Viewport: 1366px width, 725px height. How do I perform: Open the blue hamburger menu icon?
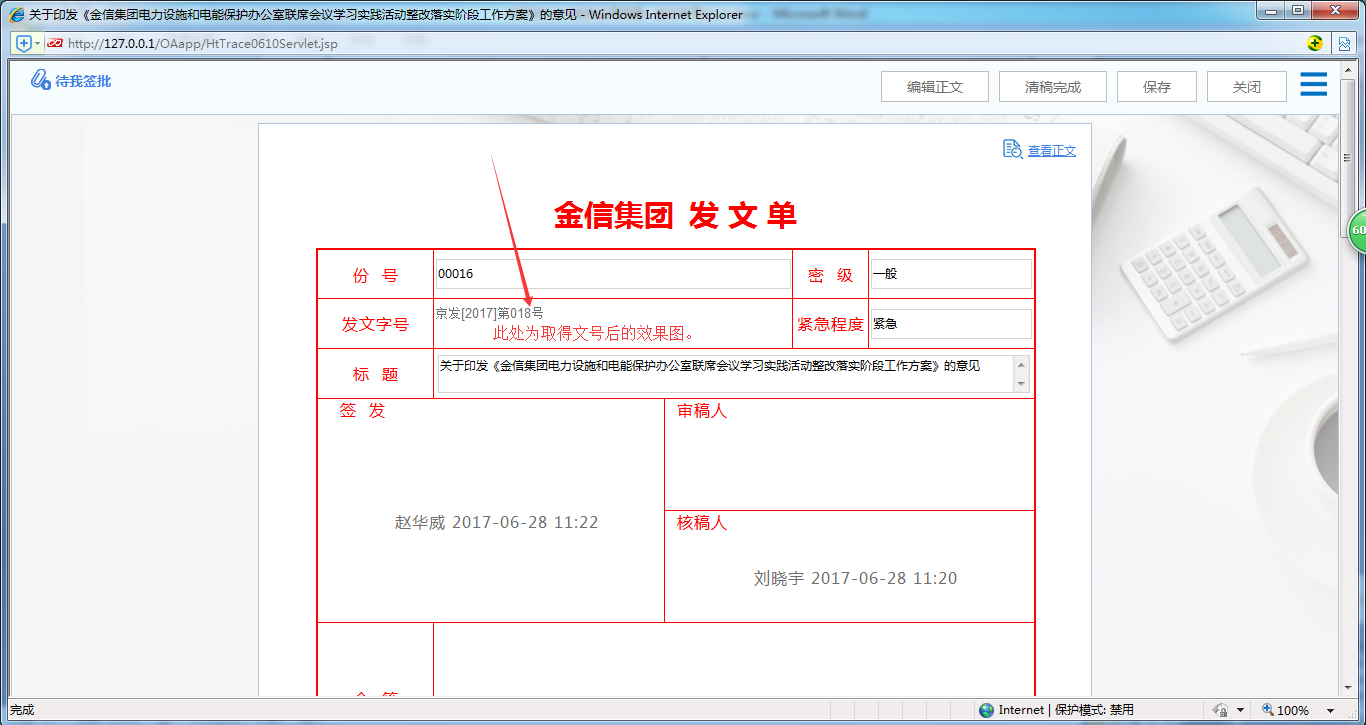coord(1313,85)
